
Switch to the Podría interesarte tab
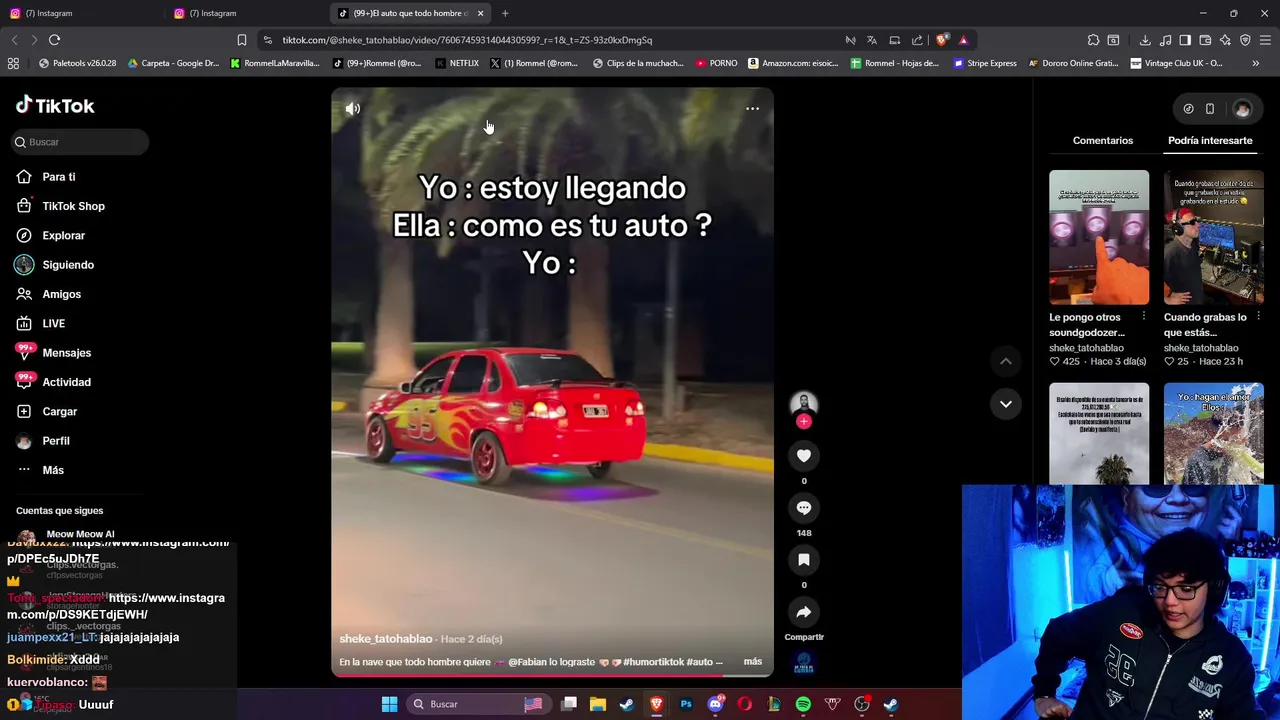[1210, 140]
